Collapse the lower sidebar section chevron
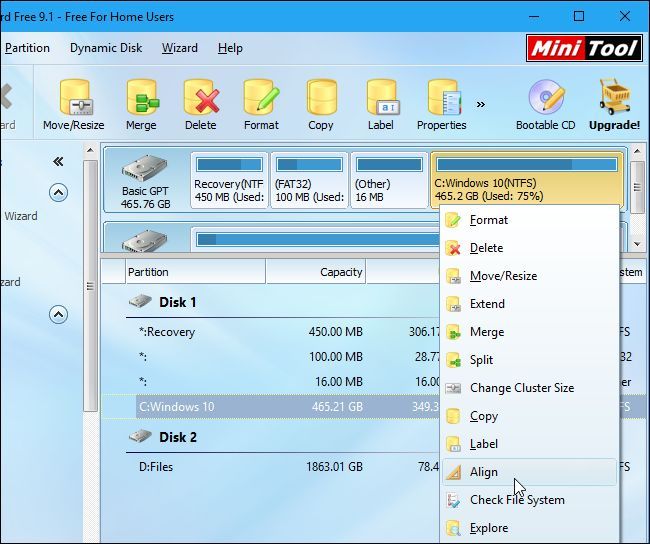 pyautogui.click(x=58, y=315)
